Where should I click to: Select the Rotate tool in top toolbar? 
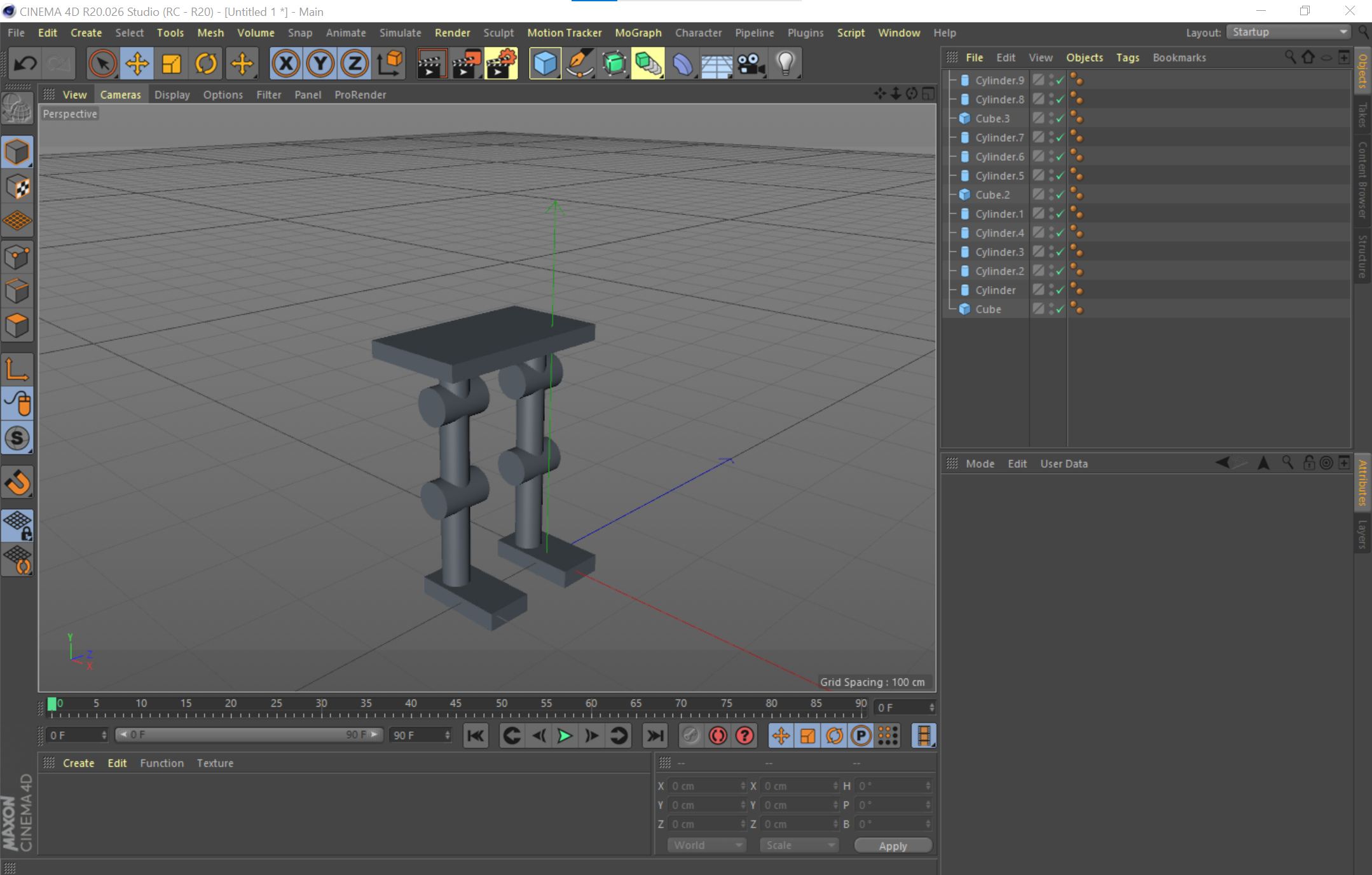coord(206,64)
